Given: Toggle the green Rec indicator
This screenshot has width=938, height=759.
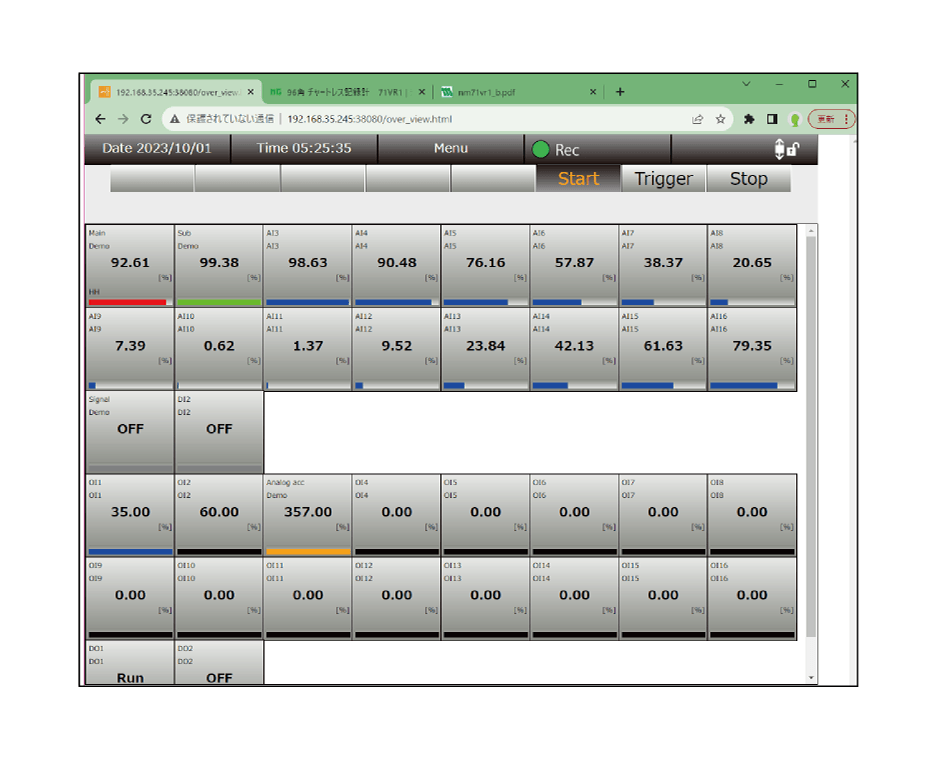Looking at the screenshot, I should pyautogui.click(x=541, y=150).
